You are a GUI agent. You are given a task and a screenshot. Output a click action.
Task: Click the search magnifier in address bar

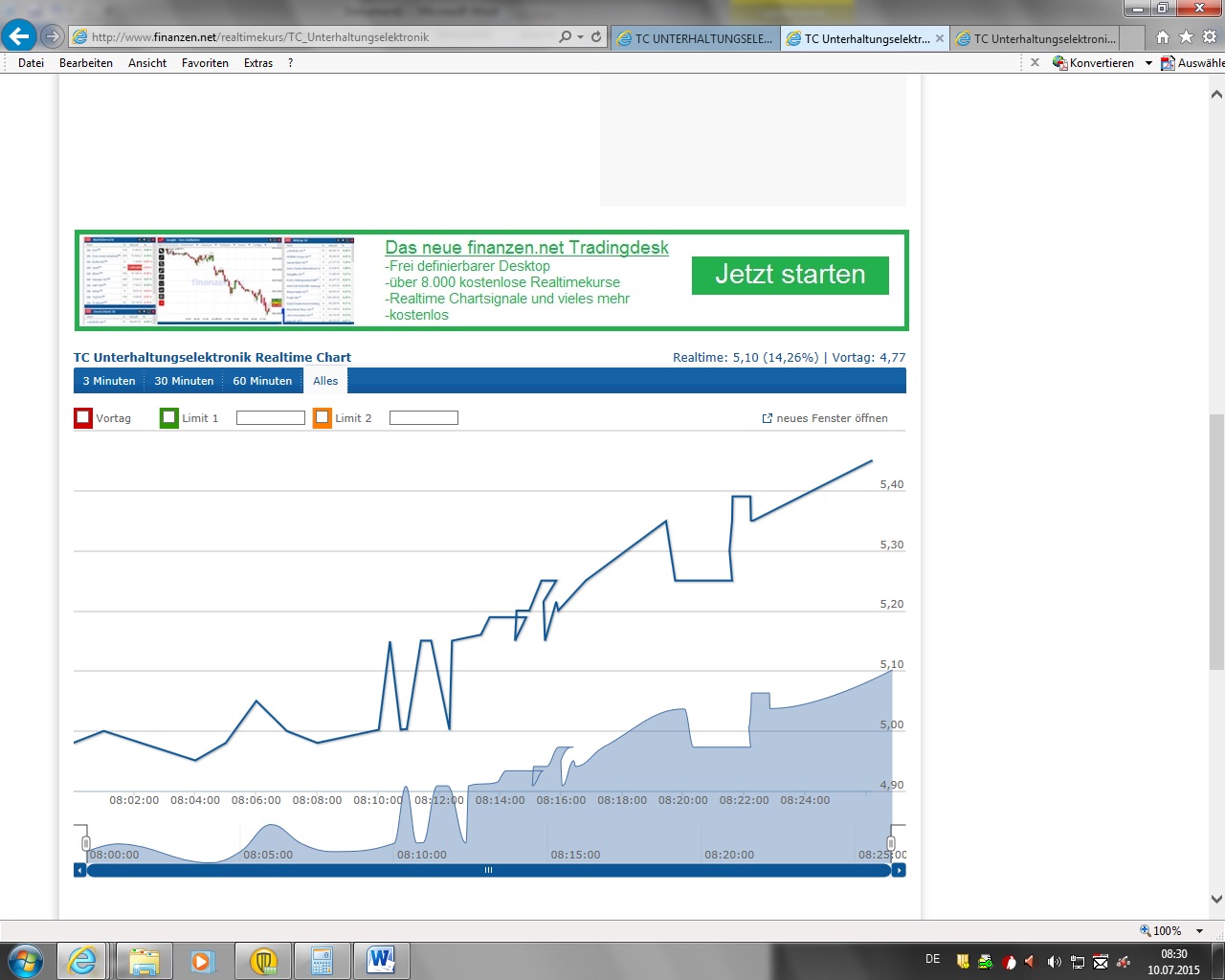565,36
